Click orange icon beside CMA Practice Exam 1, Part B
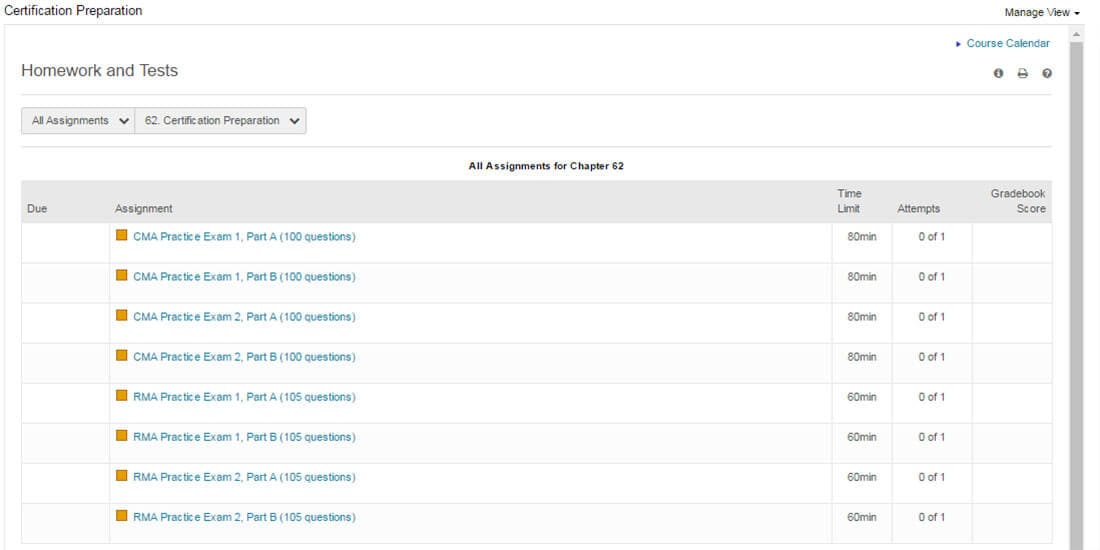 (x=122, y=276)
